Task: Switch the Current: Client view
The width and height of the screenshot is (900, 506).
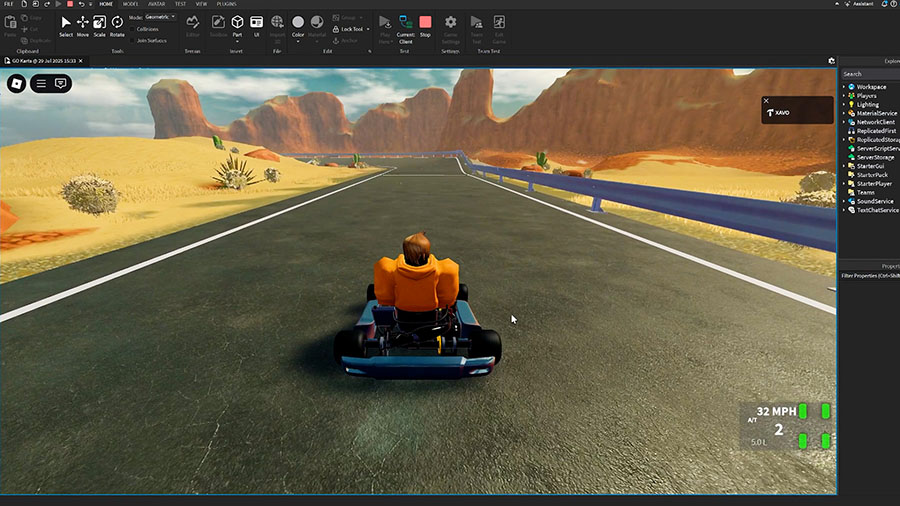Action: 406,29
